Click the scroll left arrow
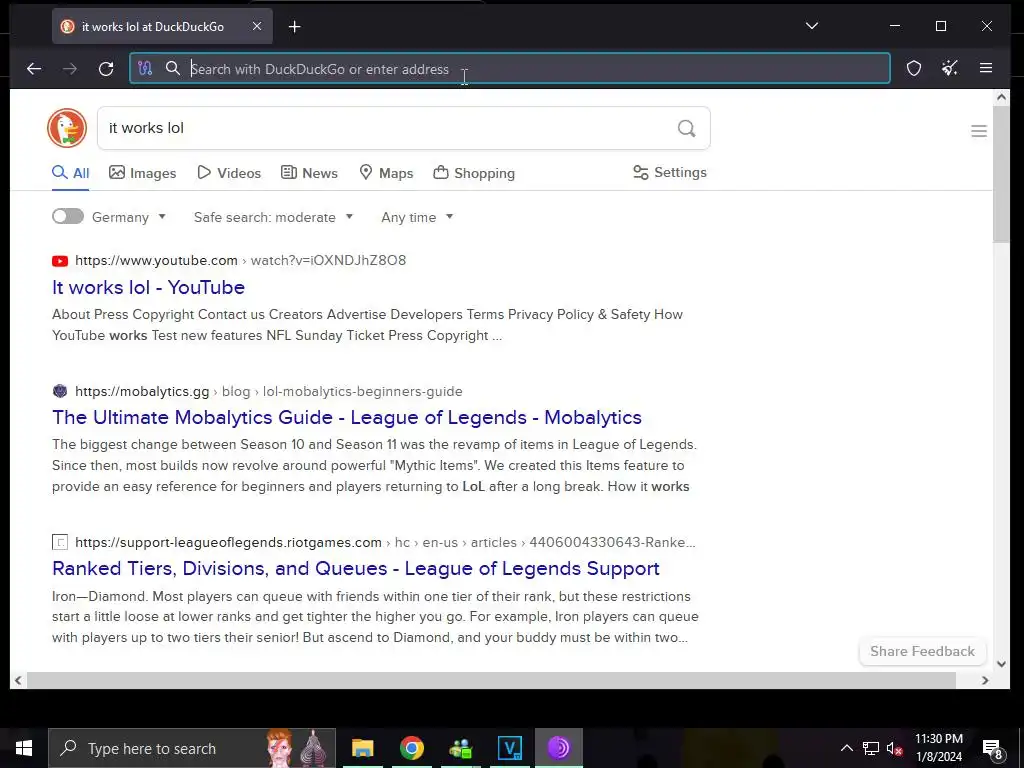This screenshot has height=768, width=1024. click(18, 680)
